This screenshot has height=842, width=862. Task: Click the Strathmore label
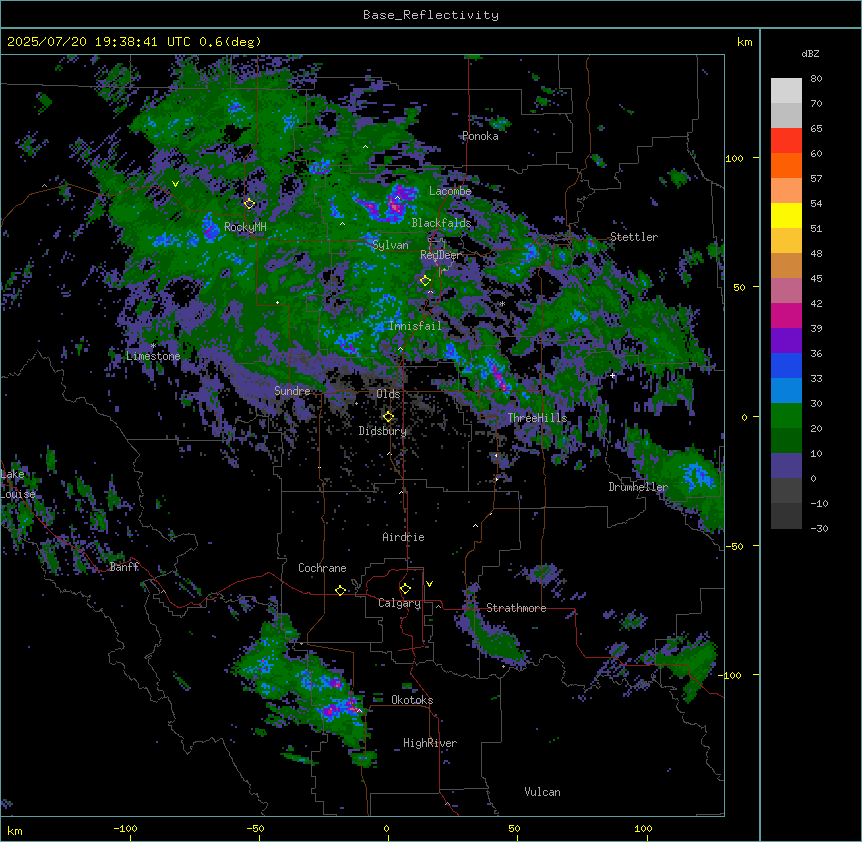coord(516,608)
